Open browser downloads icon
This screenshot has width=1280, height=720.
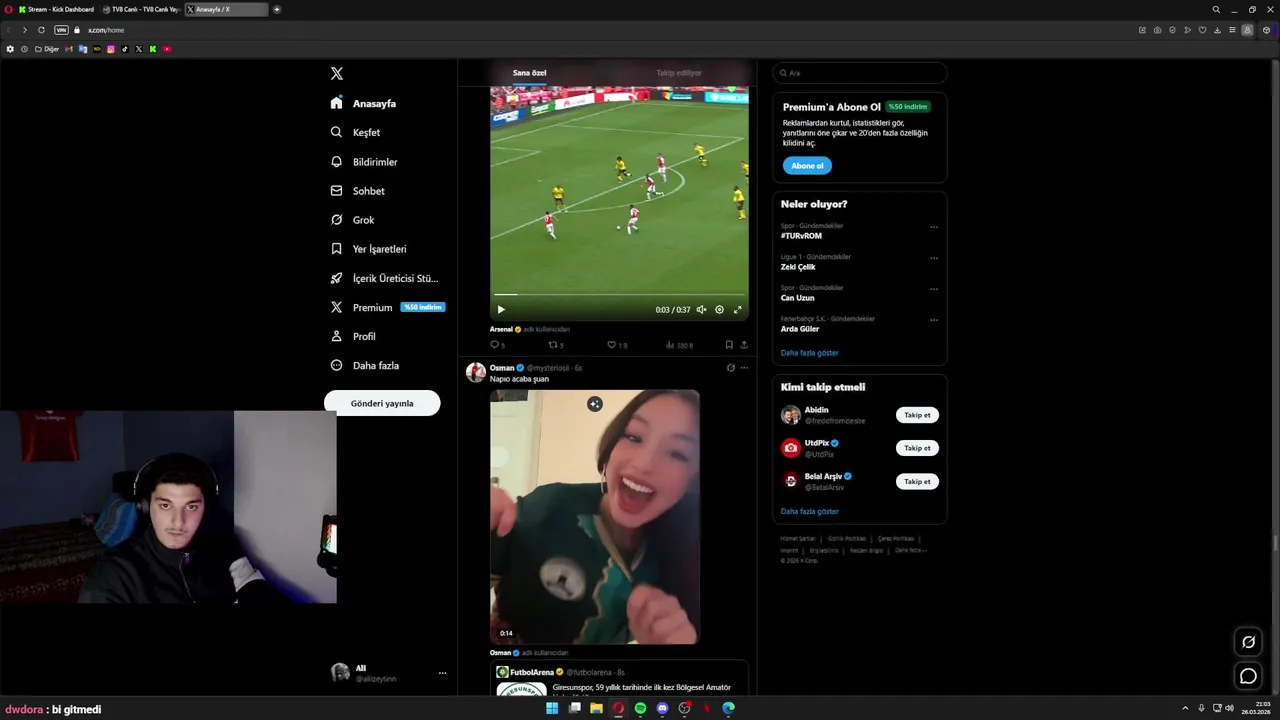pos(1217,30)
